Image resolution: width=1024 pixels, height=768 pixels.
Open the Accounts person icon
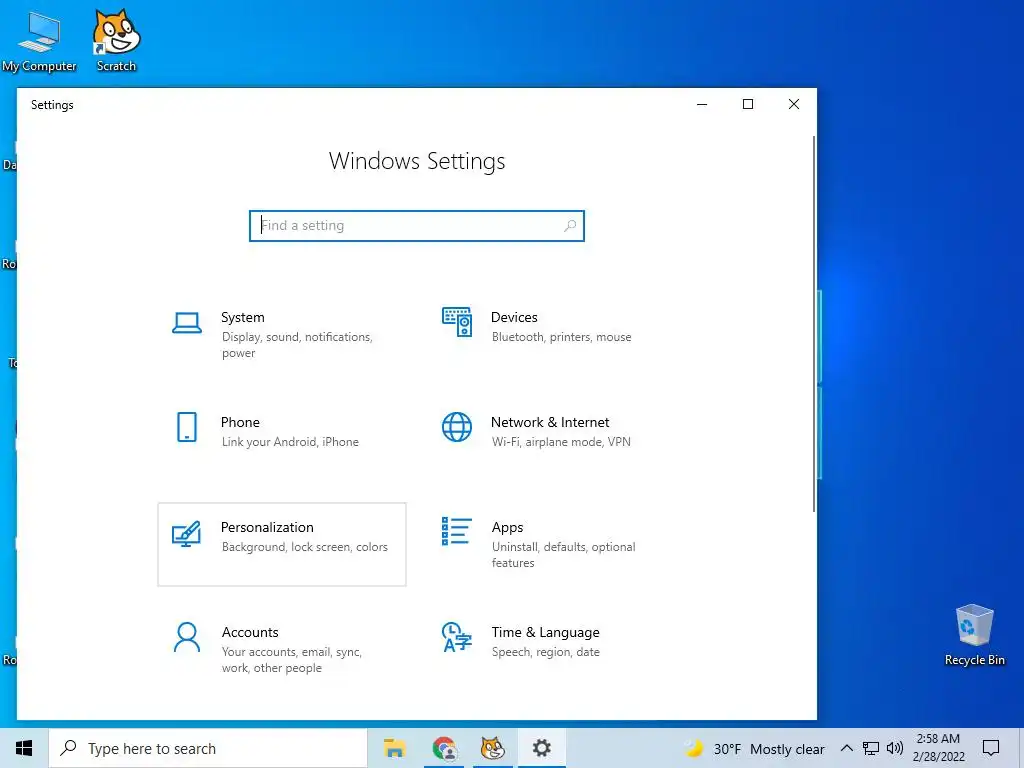point(187,637)
